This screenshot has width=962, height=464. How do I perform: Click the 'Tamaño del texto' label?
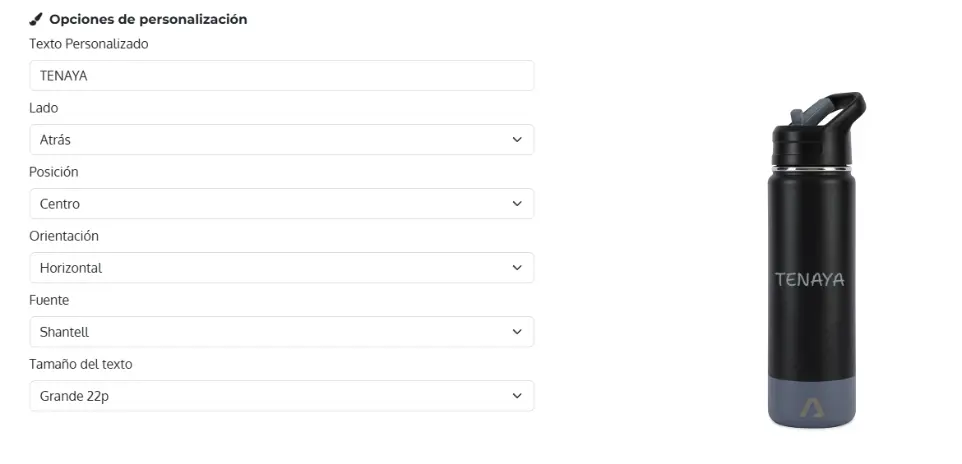[x=81, y=364]
